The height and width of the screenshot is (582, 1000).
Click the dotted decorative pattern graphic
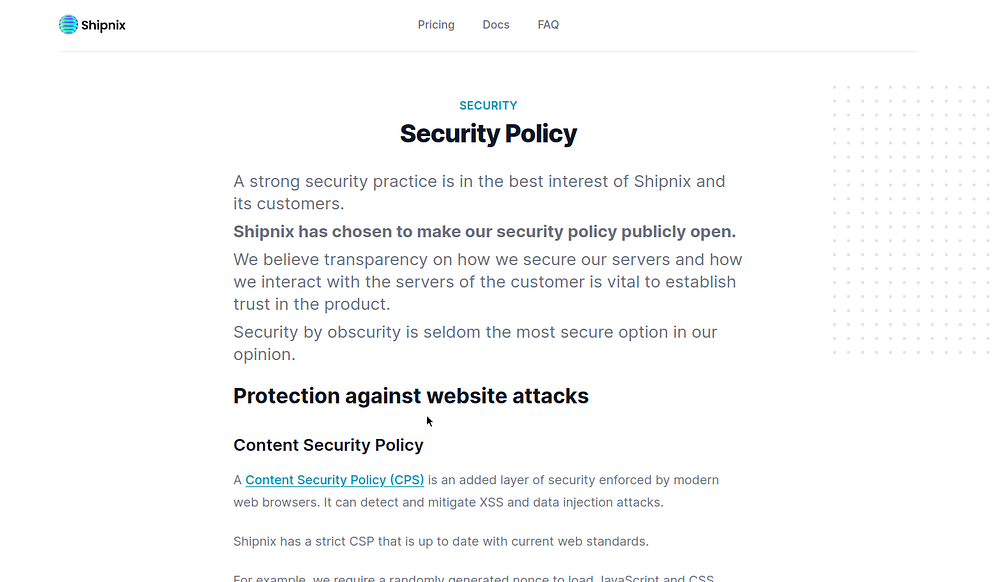[x=909, y=220]
